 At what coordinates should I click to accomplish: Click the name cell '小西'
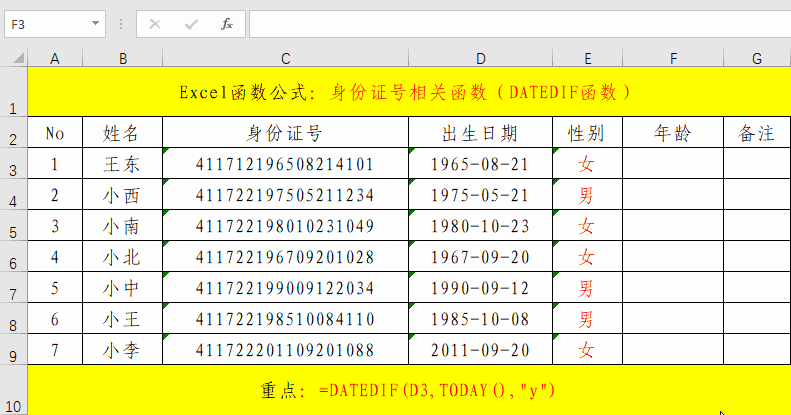click(123, 195)
